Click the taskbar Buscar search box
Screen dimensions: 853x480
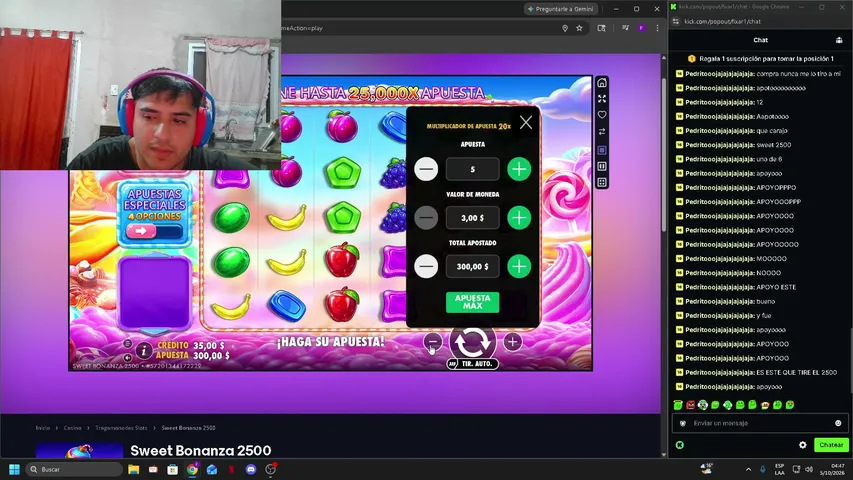click(74, 469)
